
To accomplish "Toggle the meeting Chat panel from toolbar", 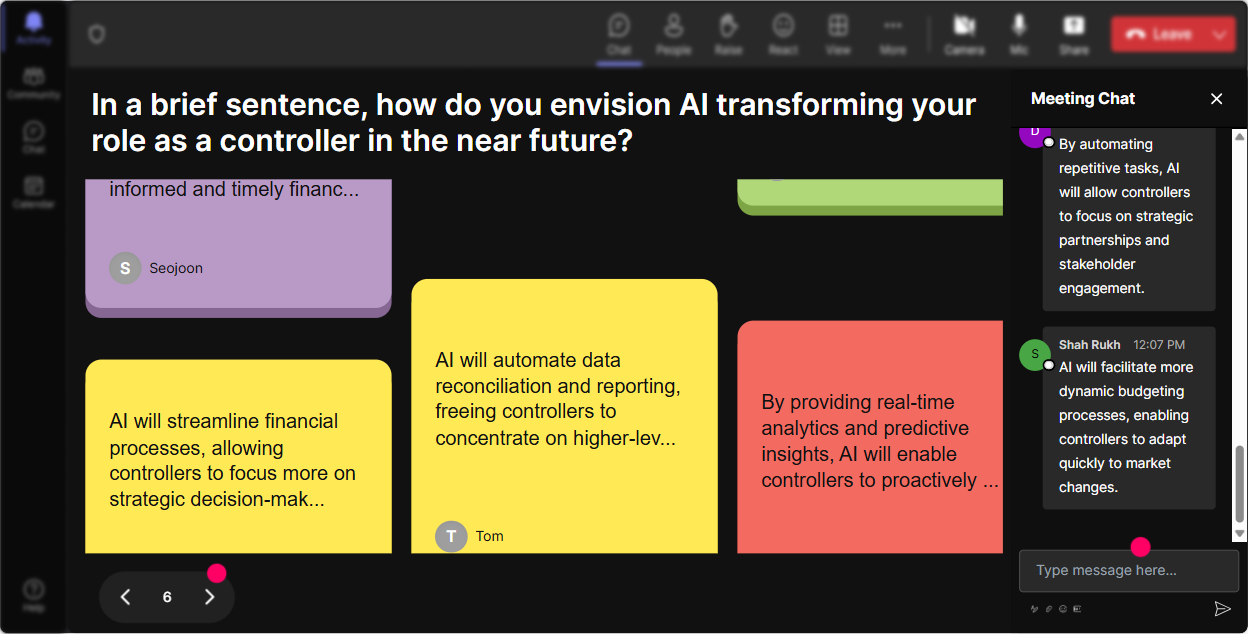I will click(x=619, y=34).
